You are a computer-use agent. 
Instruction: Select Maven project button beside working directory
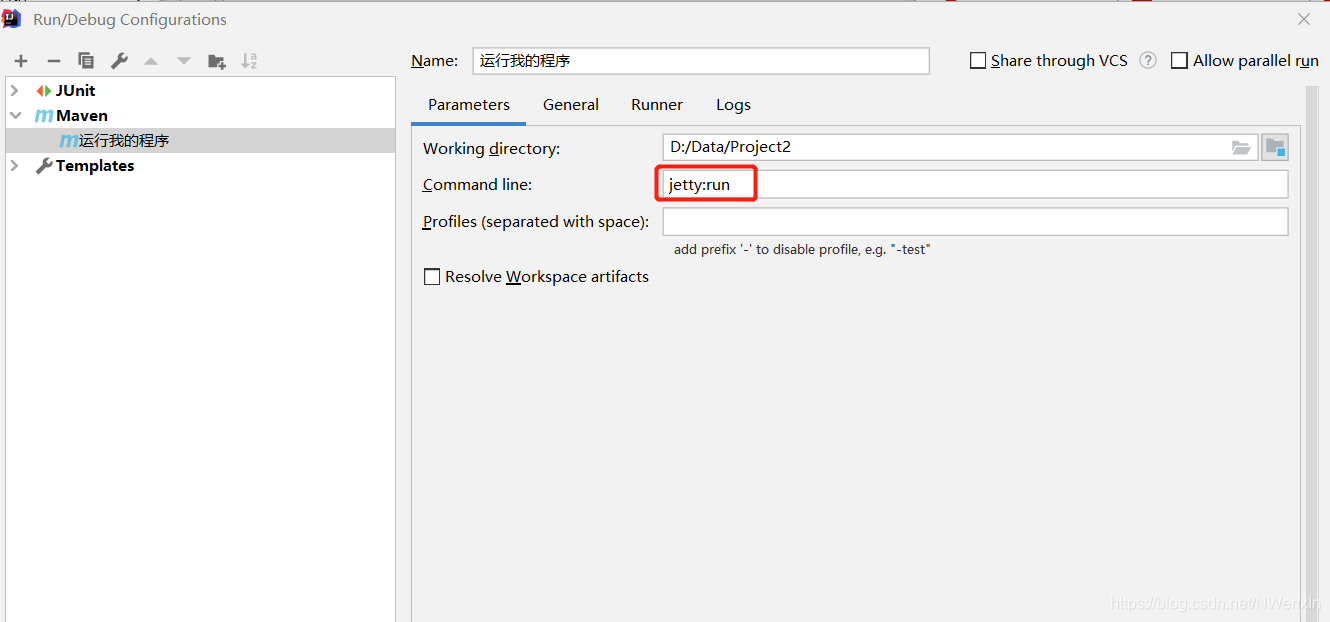(1275, 147)
